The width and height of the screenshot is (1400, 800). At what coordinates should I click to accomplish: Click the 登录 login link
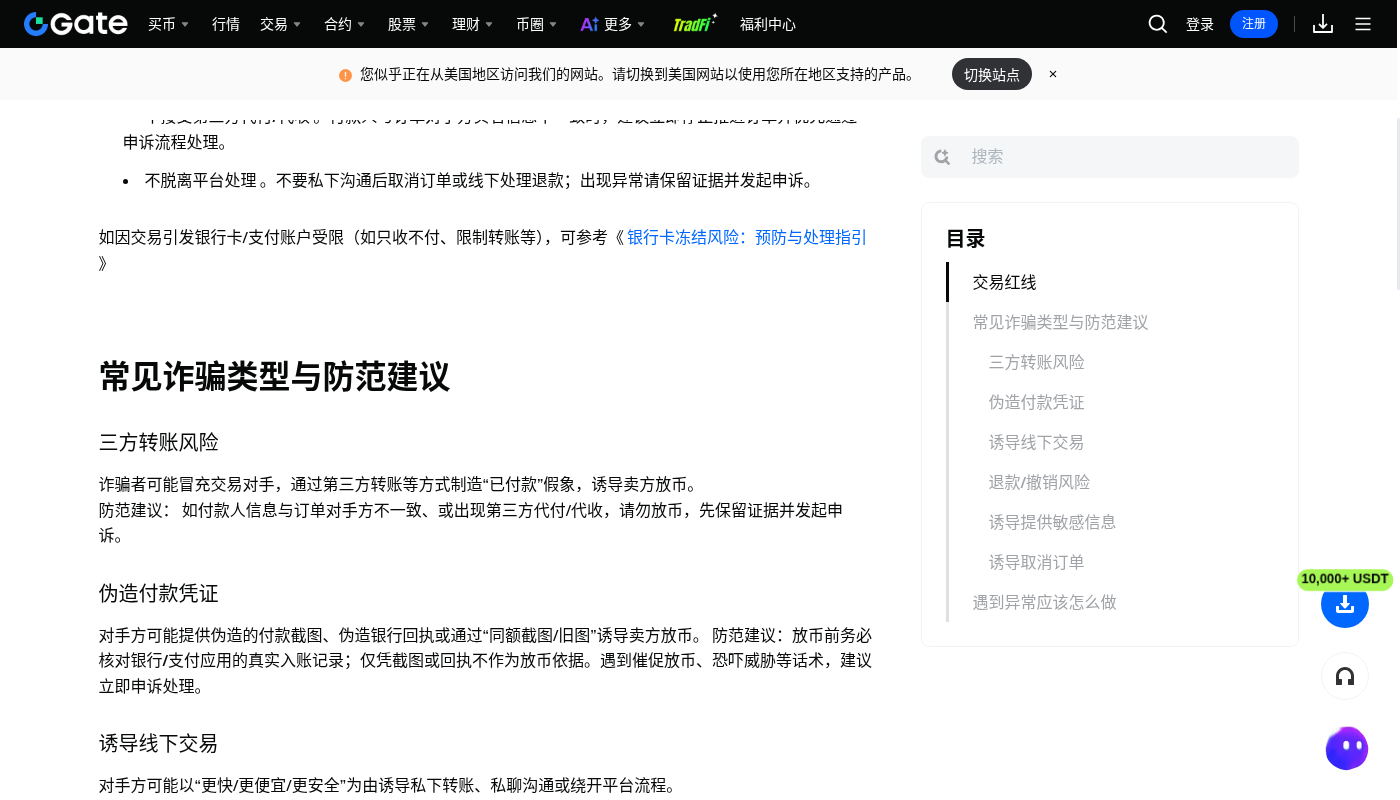1200,24
